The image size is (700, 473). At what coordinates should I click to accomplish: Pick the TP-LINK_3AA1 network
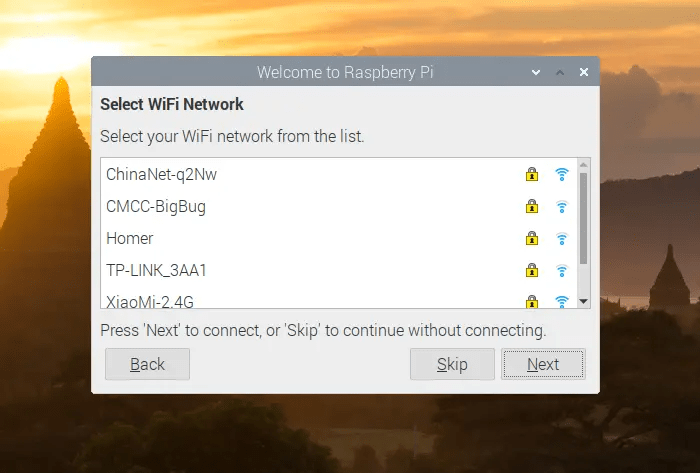click(156, 270)
